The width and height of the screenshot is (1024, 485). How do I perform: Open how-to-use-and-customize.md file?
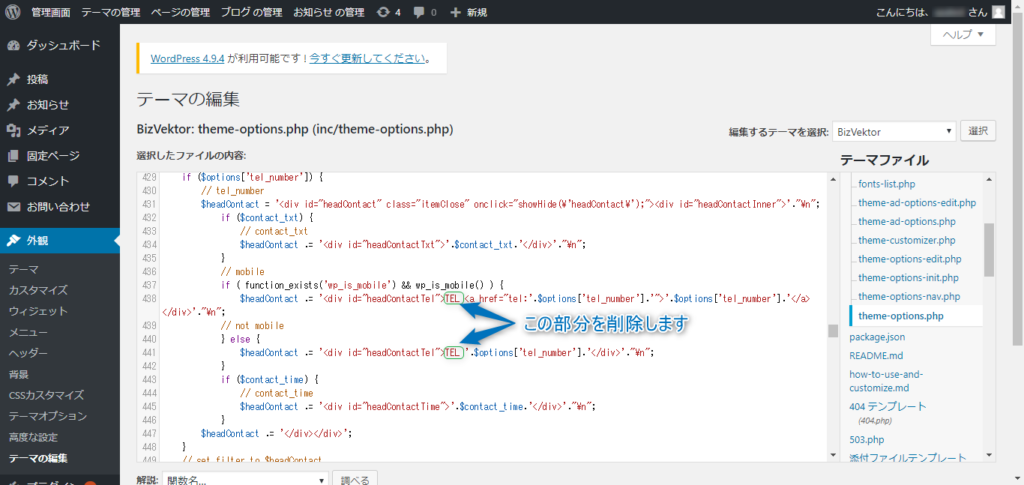[x=888, y=381]
